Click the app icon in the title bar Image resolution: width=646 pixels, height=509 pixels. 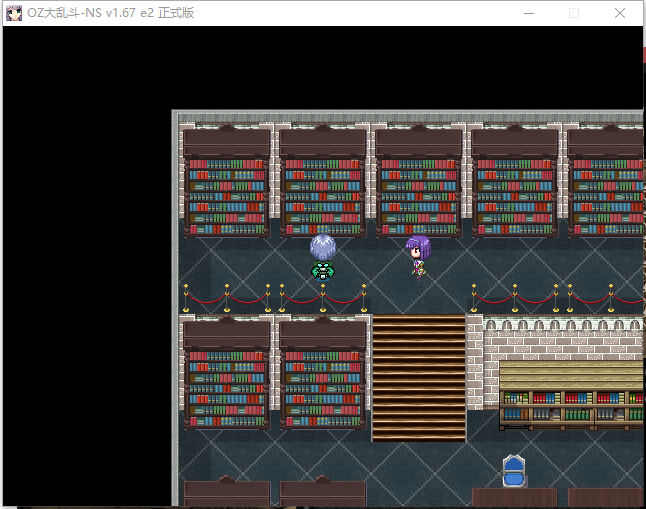(14, 13)
